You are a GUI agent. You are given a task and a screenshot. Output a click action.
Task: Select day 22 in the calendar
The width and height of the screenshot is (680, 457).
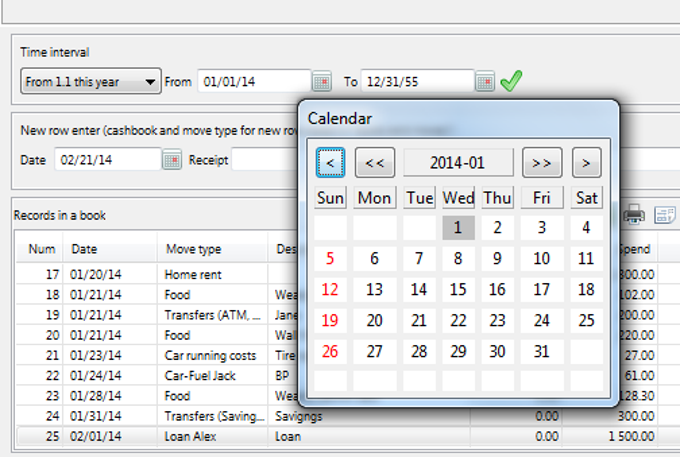[x=458, y=321]
